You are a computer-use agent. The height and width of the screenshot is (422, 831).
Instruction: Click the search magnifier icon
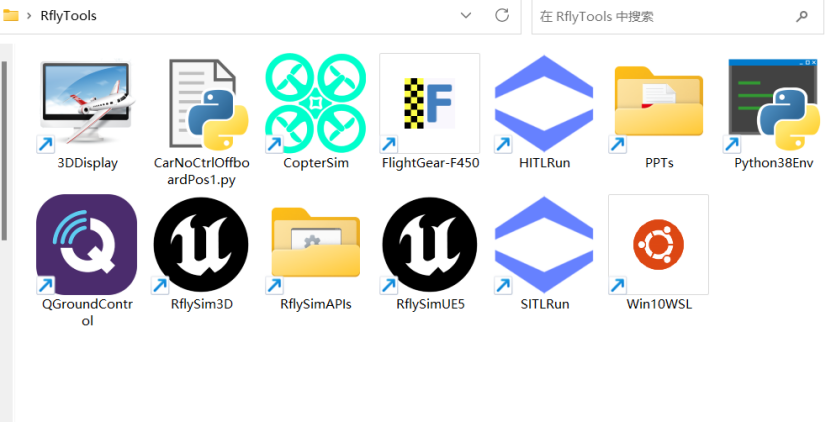[x=802, y=16]
